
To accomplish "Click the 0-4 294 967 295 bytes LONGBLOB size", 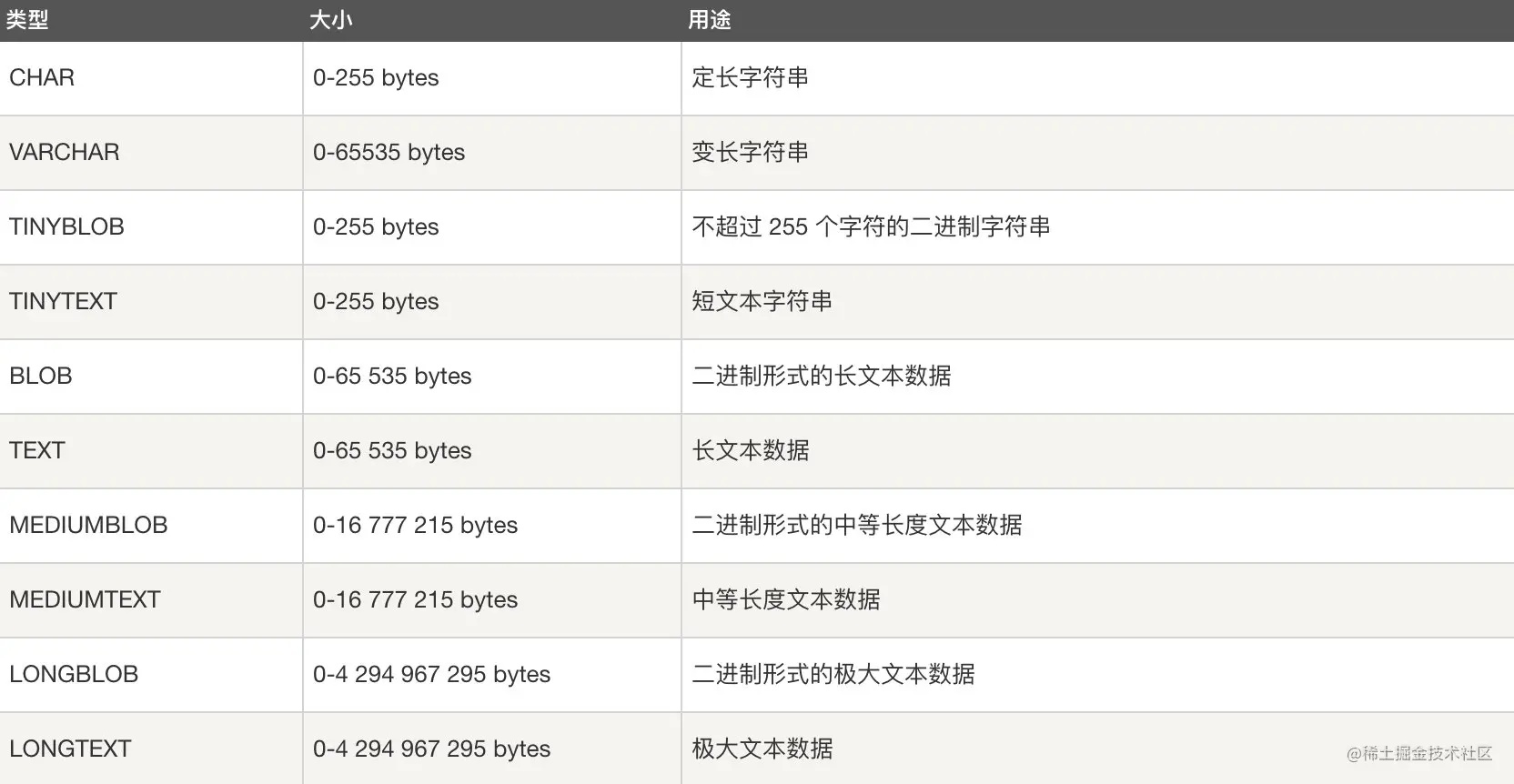I will pyautogui.click(x=431, y=675).
